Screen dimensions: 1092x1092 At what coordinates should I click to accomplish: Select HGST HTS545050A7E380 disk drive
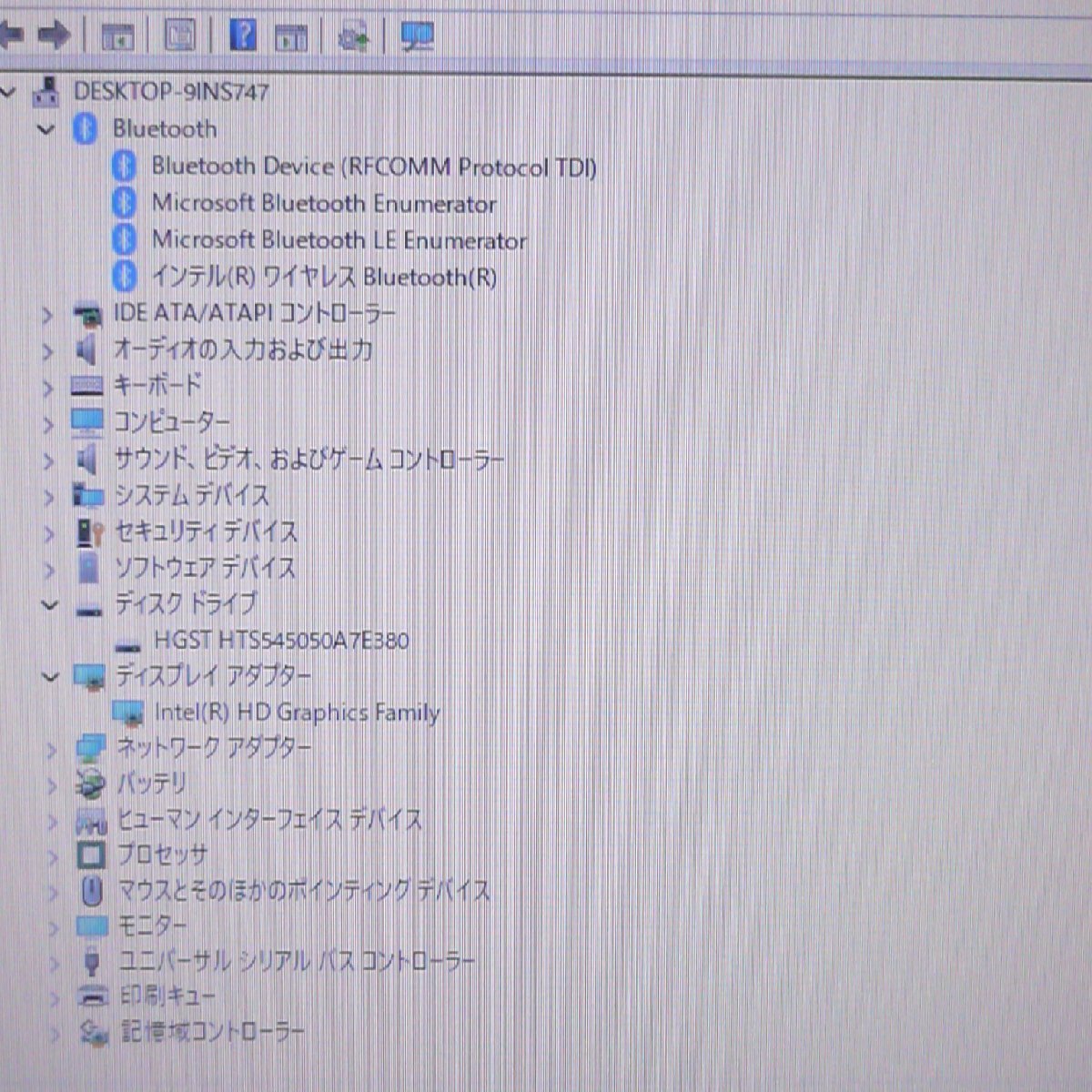(x=281, y=641)
